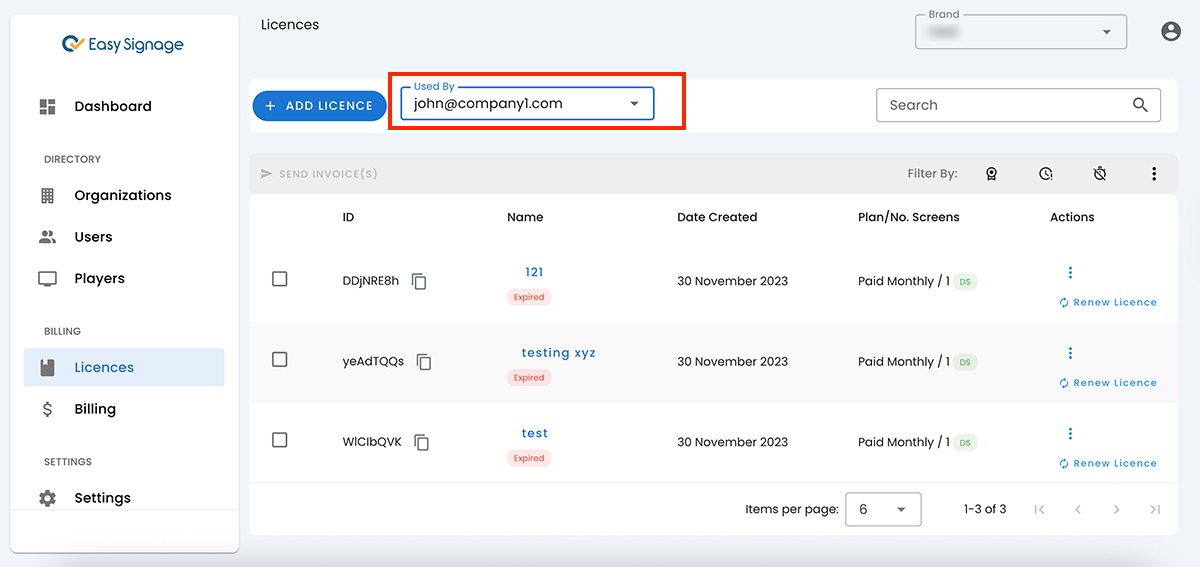Change Items per page dropdown
1200x567 pixels.
tap(882, 509)
